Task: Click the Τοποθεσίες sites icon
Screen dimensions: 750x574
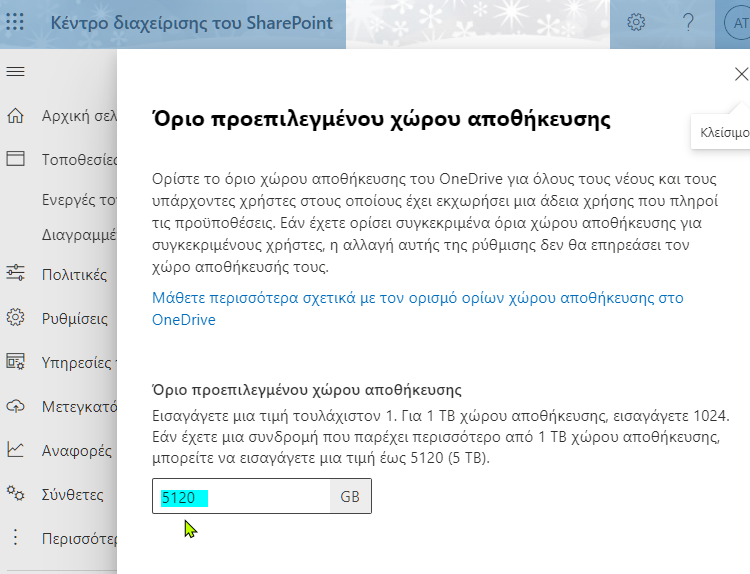Action: (x=15, y=159)
